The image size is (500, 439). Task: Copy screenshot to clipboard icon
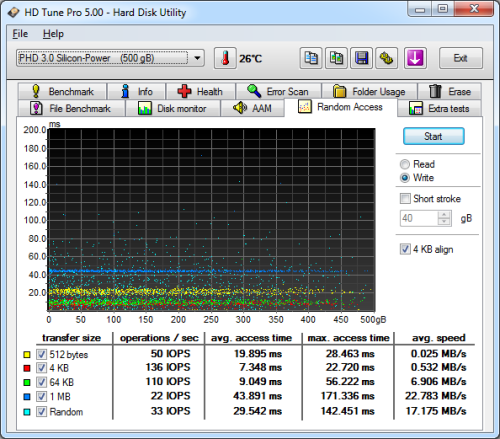pos(336,58)
